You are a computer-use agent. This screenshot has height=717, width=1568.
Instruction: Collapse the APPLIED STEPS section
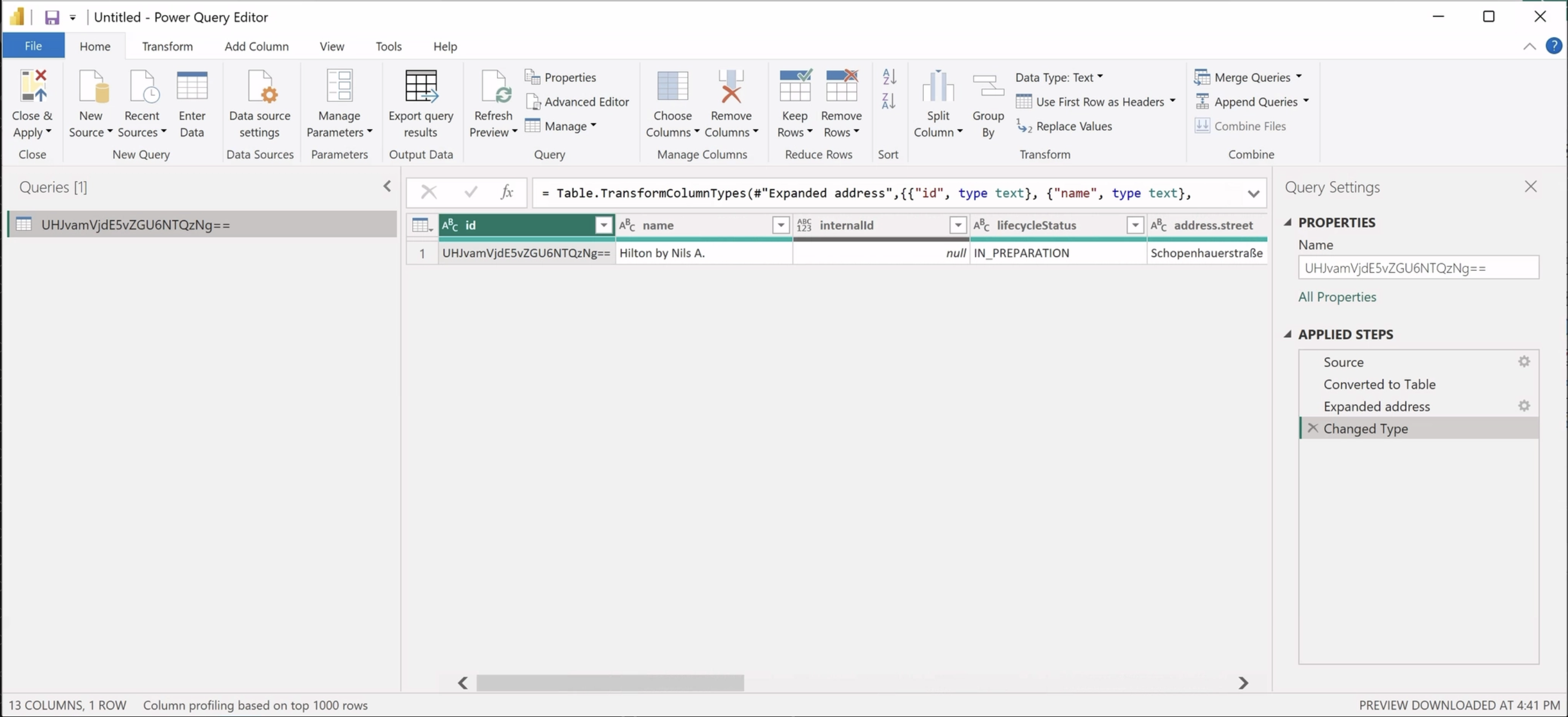1287,334
